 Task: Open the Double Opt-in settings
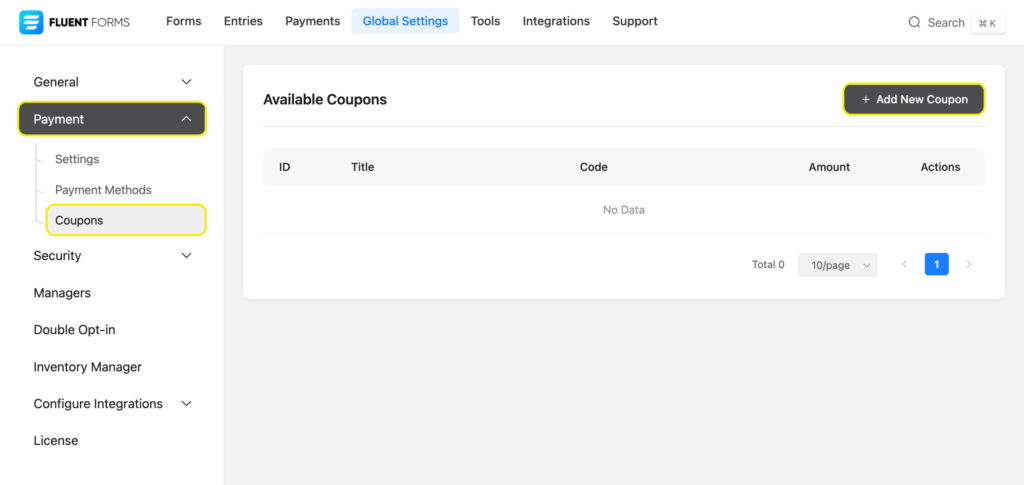(74, 330)
